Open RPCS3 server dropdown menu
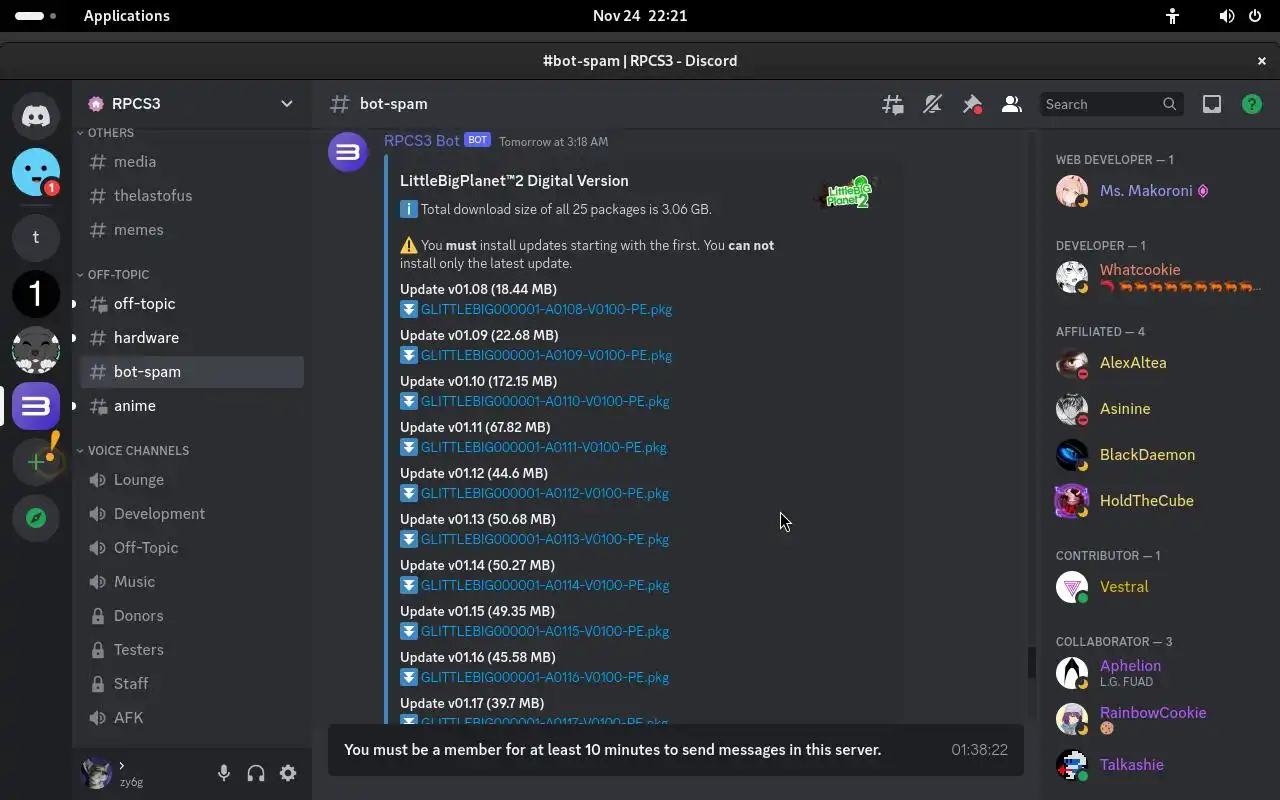Image resolution: width=1280 pixels, height=800 pixels. (287, 104)
